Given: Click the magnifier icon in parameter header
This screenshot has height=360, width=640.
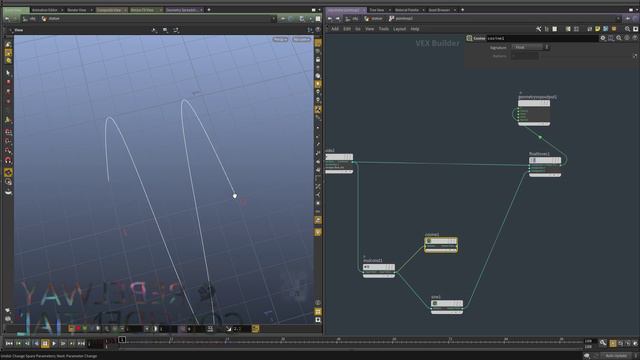Looking at the screenshot, I should click(619, 38).
